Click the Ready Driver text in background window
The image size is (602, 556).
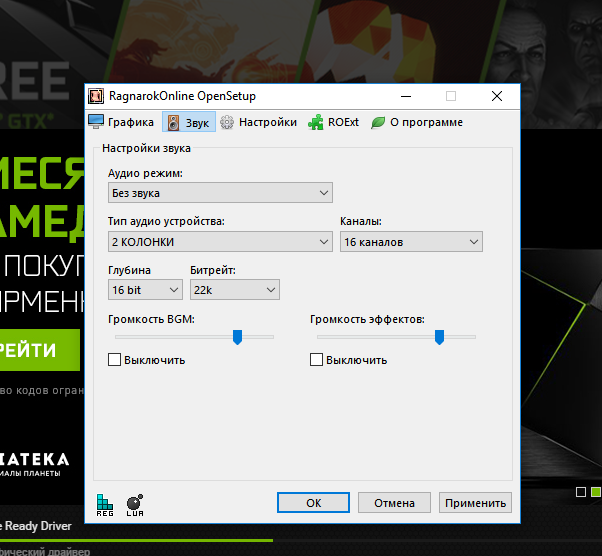pos(38,526)
